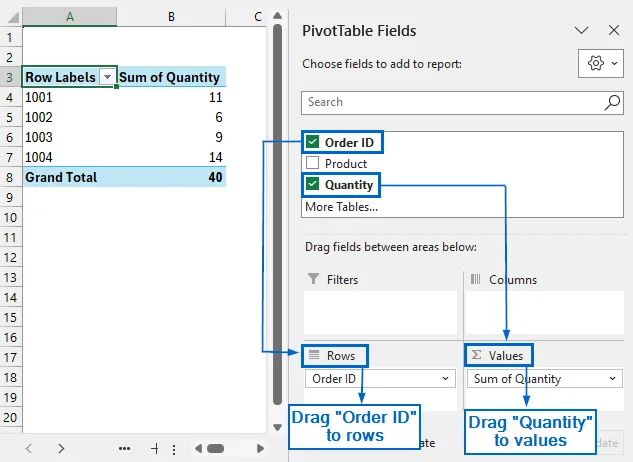Click the vertical scrollbar down arrow

[277, 427]
